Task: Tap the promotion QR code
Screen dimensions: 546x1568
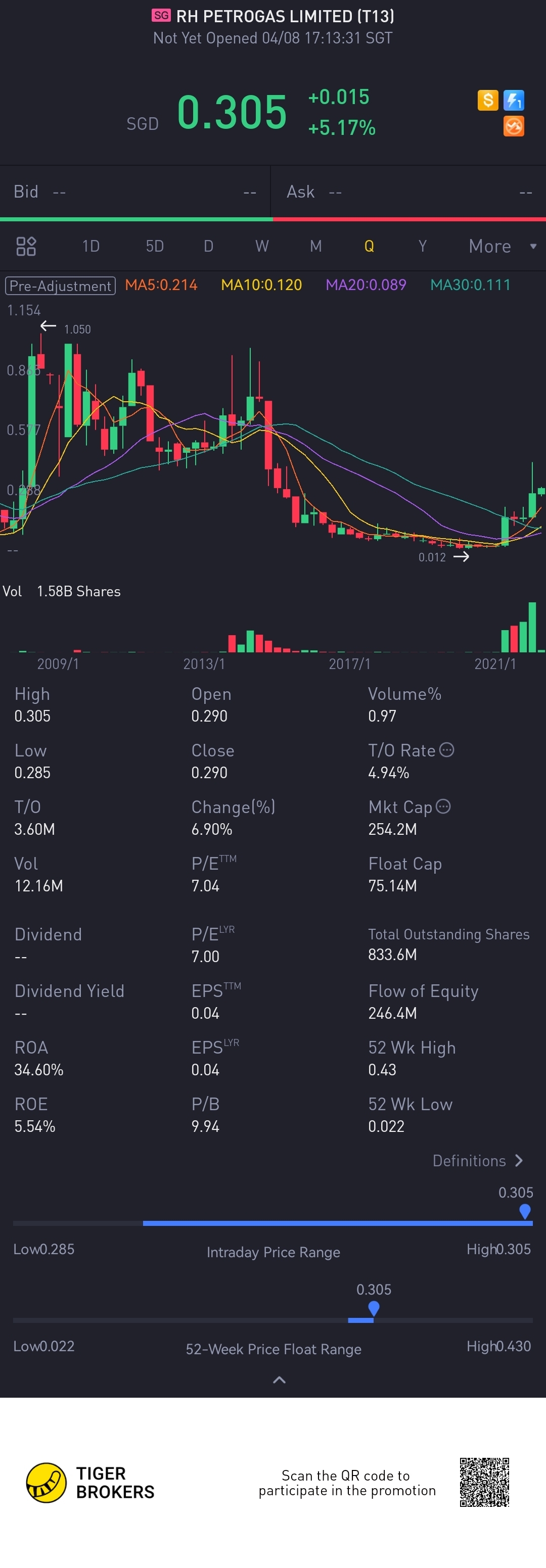Action: (x=484, y=1482)
